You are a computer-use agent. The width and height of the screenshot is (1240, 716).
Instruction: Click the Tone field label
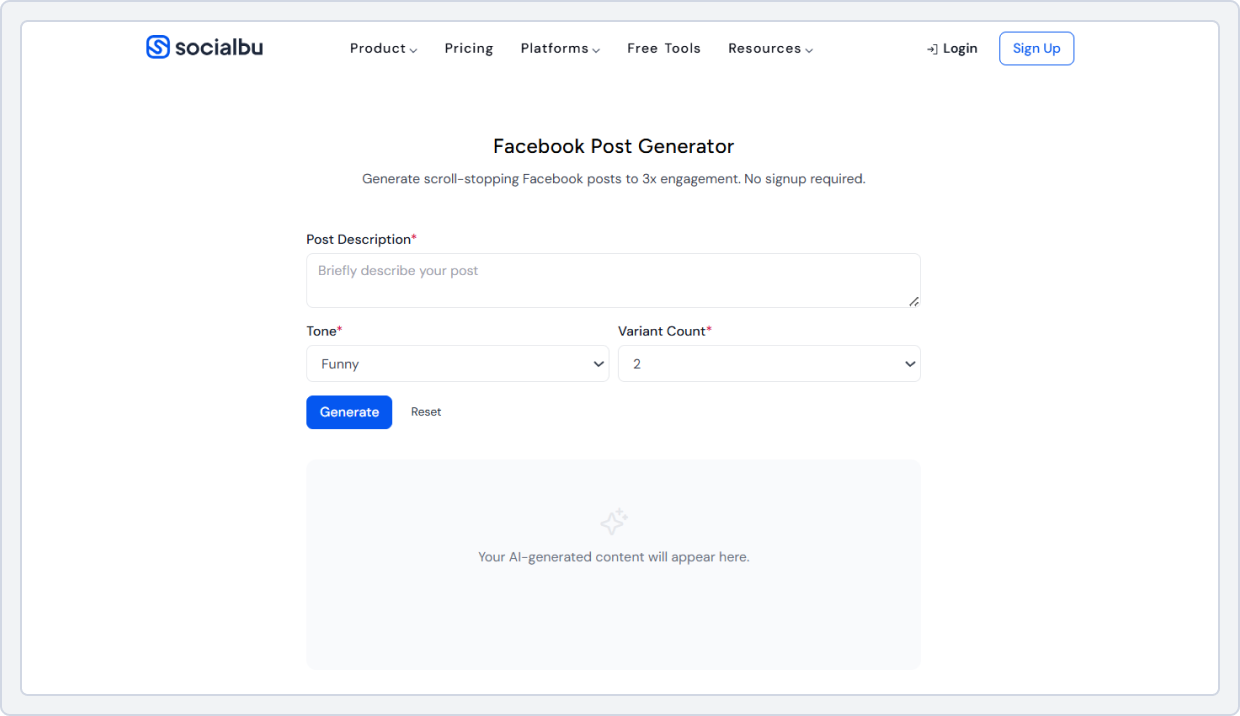[324, 331]
